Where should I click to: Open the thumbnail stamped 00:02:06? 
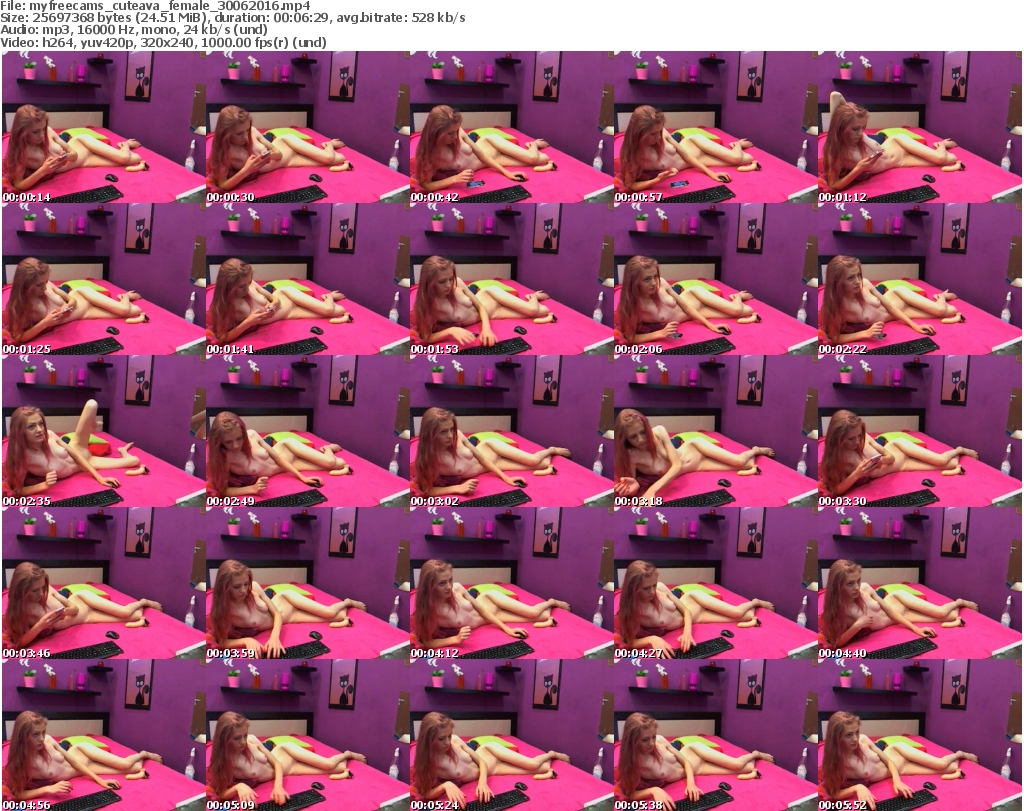(716, 279)
